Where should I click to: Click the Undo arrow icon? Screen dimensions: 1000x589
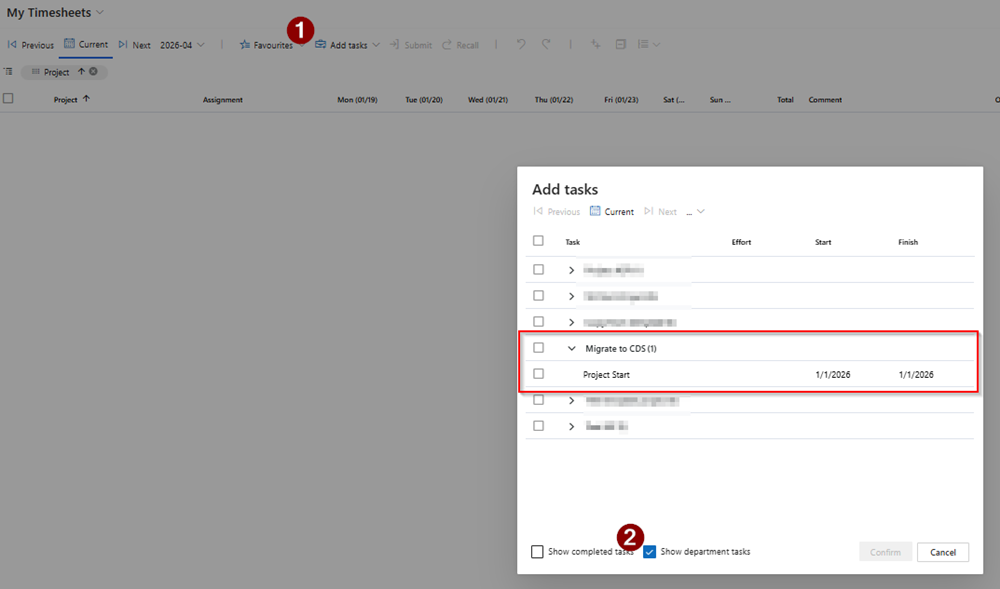point(519,45)
